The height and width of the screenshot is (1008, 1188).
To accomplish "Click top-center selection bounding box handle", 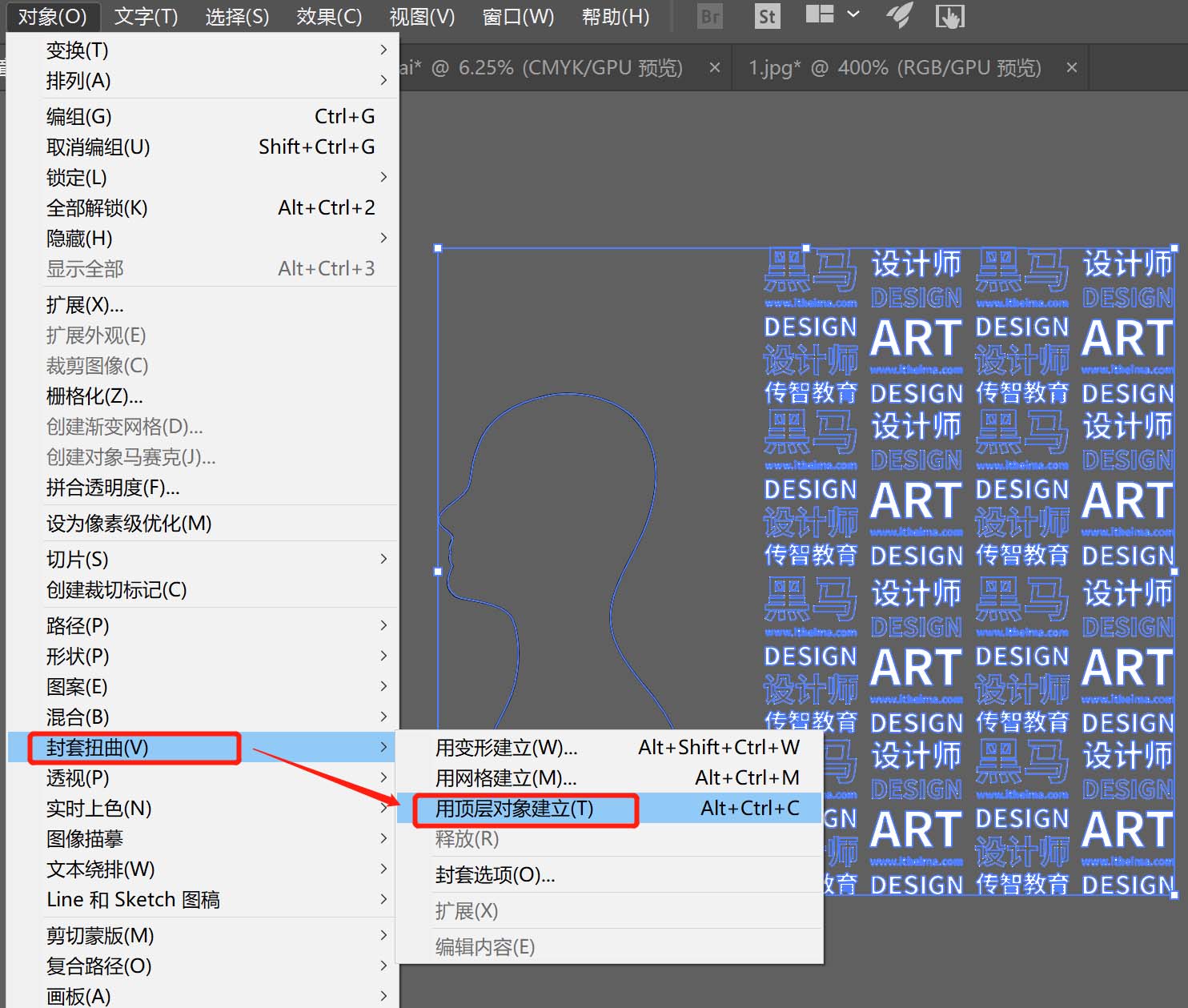I will point(806,248).
